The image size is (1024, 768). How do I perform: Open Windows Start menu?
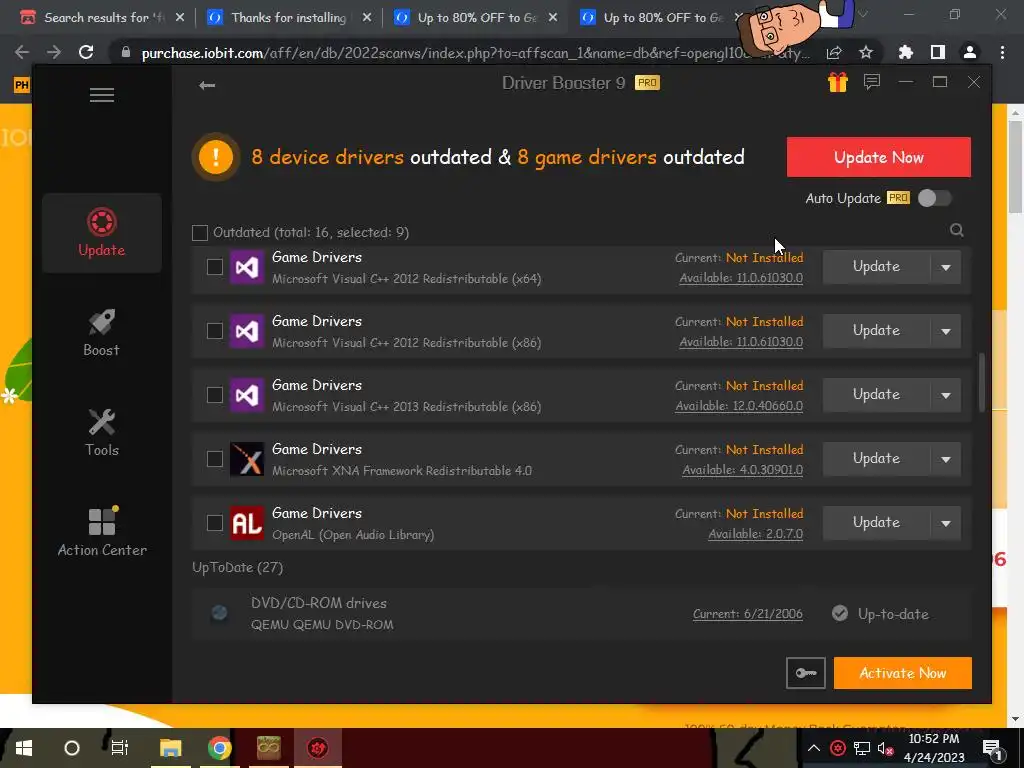tap(24, 748)
